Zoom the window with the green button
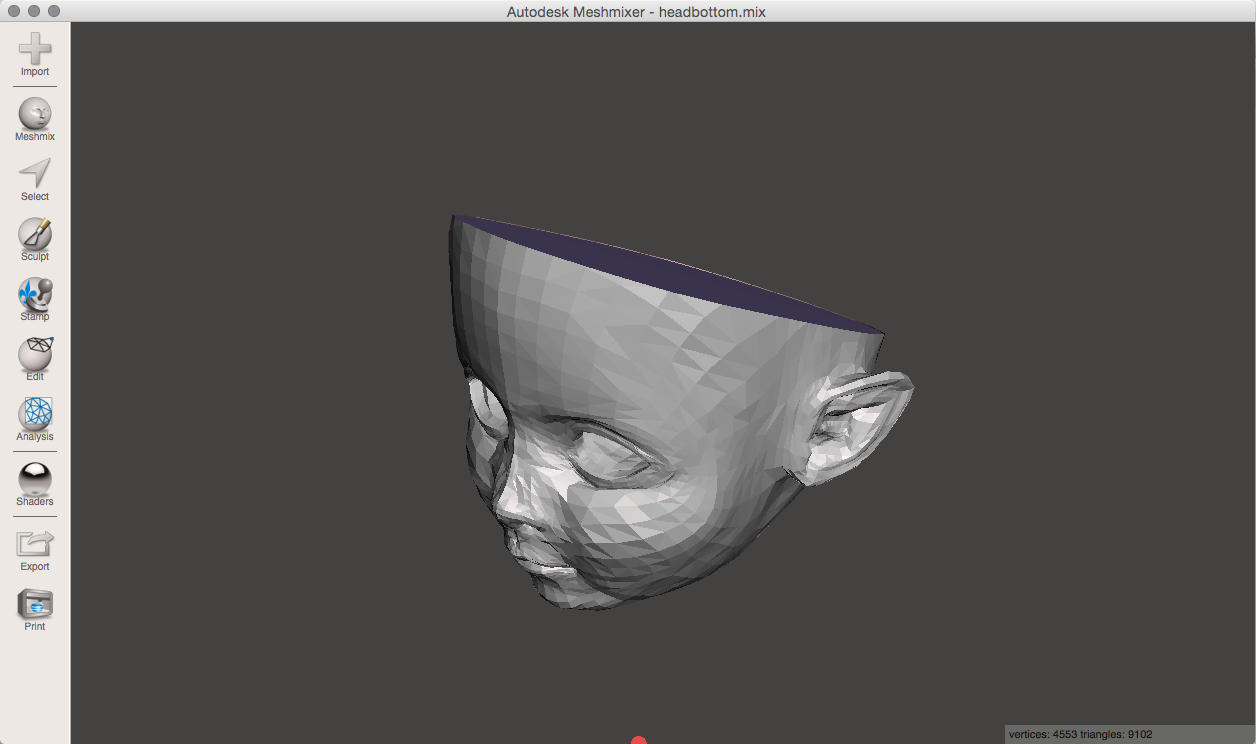The width and height of the screenshot is (1256, 744). [54, 11]
